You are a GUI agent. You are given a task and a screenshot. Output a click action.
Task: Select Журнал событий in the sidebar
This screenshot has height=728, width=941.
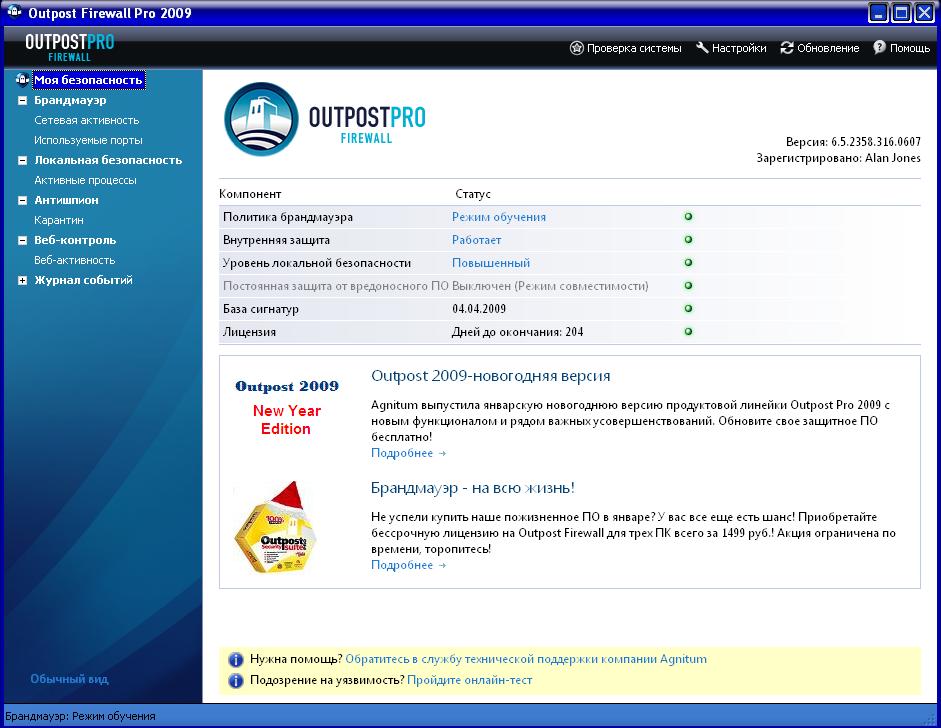point(83,280)
